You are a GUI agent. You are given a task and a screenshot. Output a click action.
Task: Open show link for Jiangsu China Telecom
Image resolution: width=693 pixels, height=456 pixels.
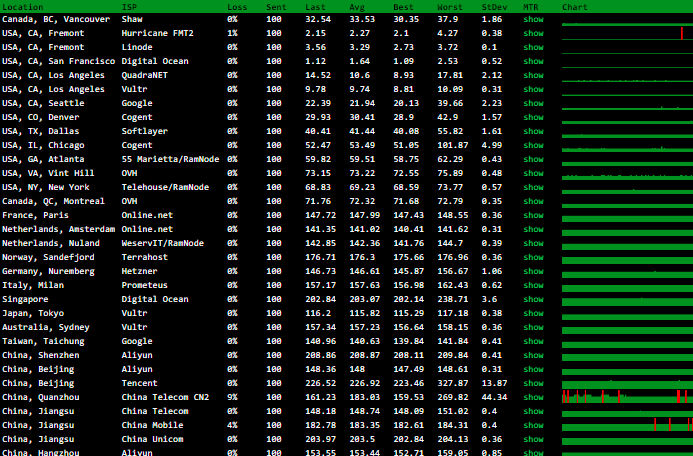[x=533, y=411]
